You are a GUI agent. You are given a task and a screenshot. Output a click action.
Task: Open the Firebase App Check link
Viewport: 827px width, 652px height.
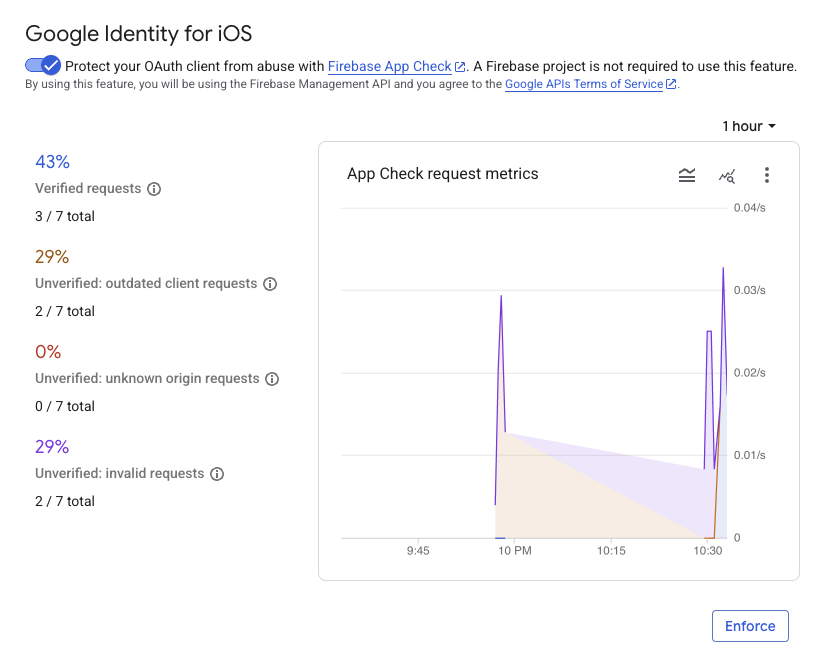pos(390,66)
